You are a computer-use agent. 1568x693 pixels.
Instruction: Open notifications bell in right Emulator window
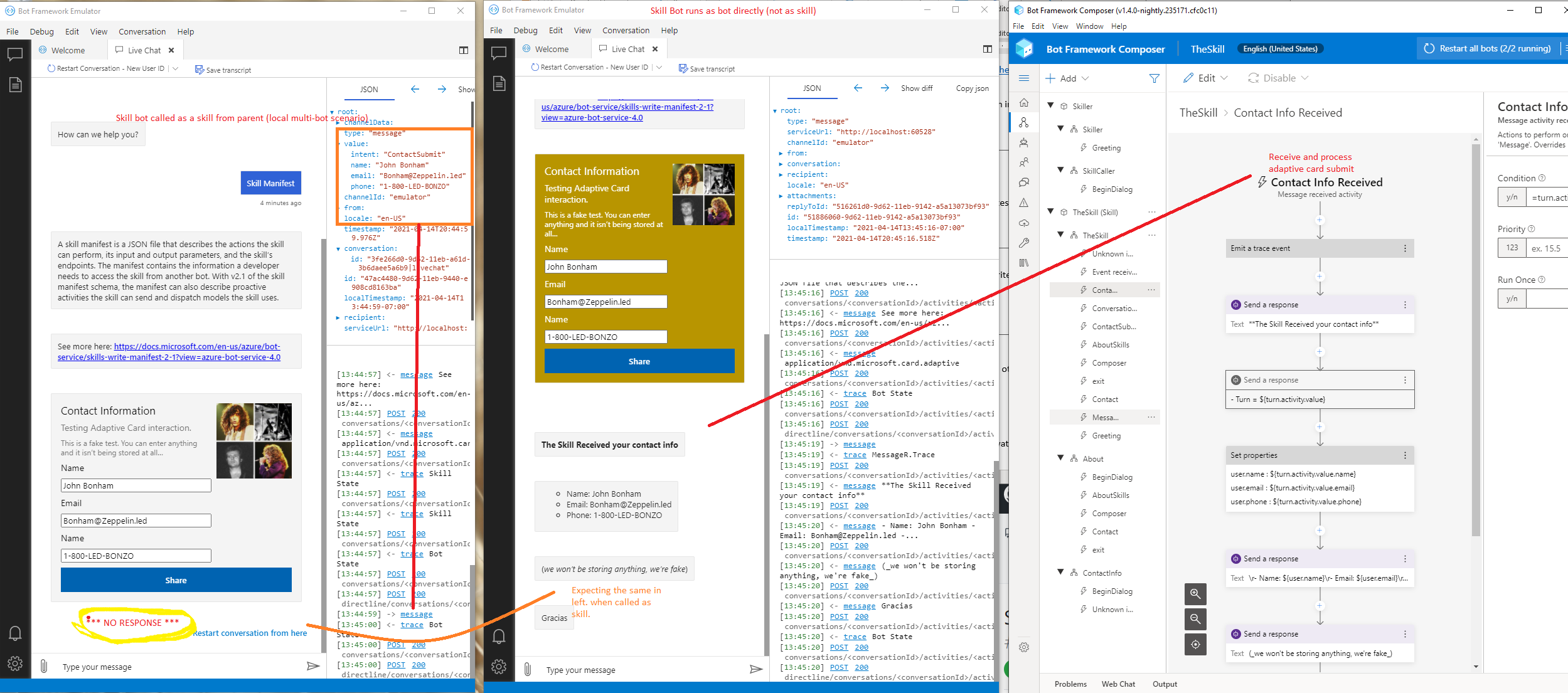(x=499, y=637)
